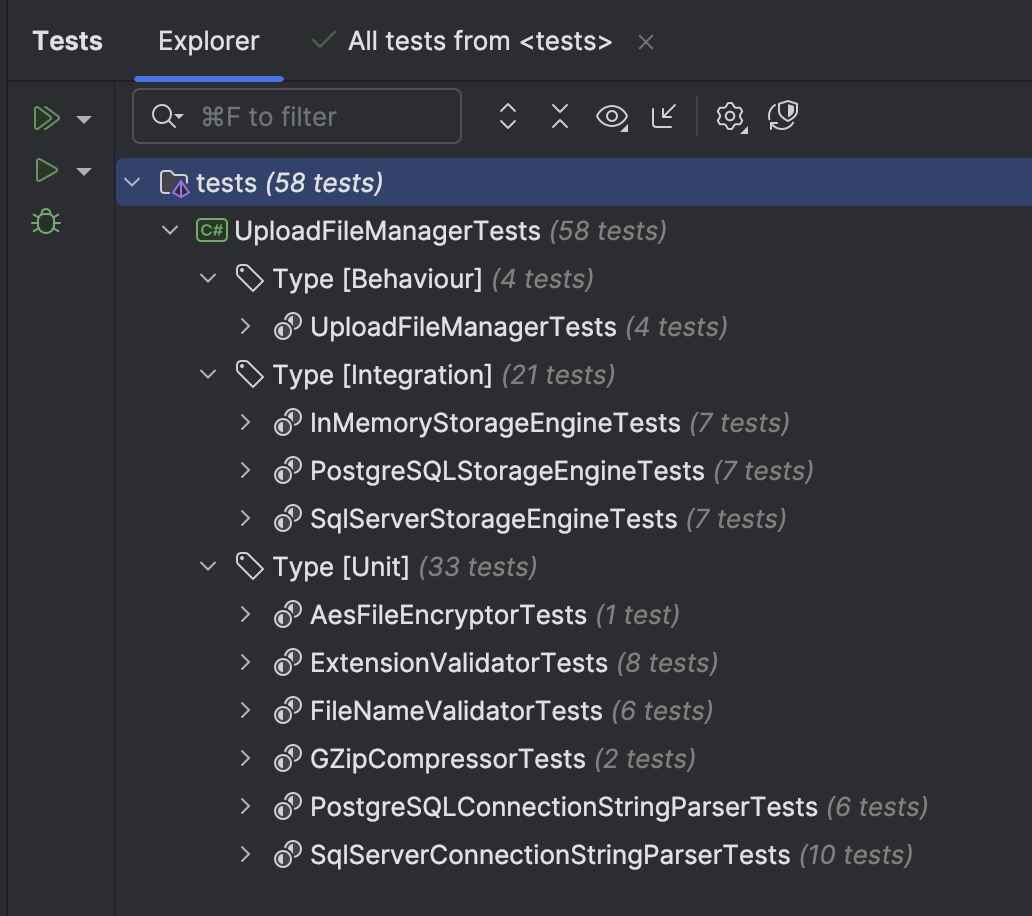This screenshot has height=916, width=1032.
Task: Collapse the Type [Integration] group
Action: 207,375
